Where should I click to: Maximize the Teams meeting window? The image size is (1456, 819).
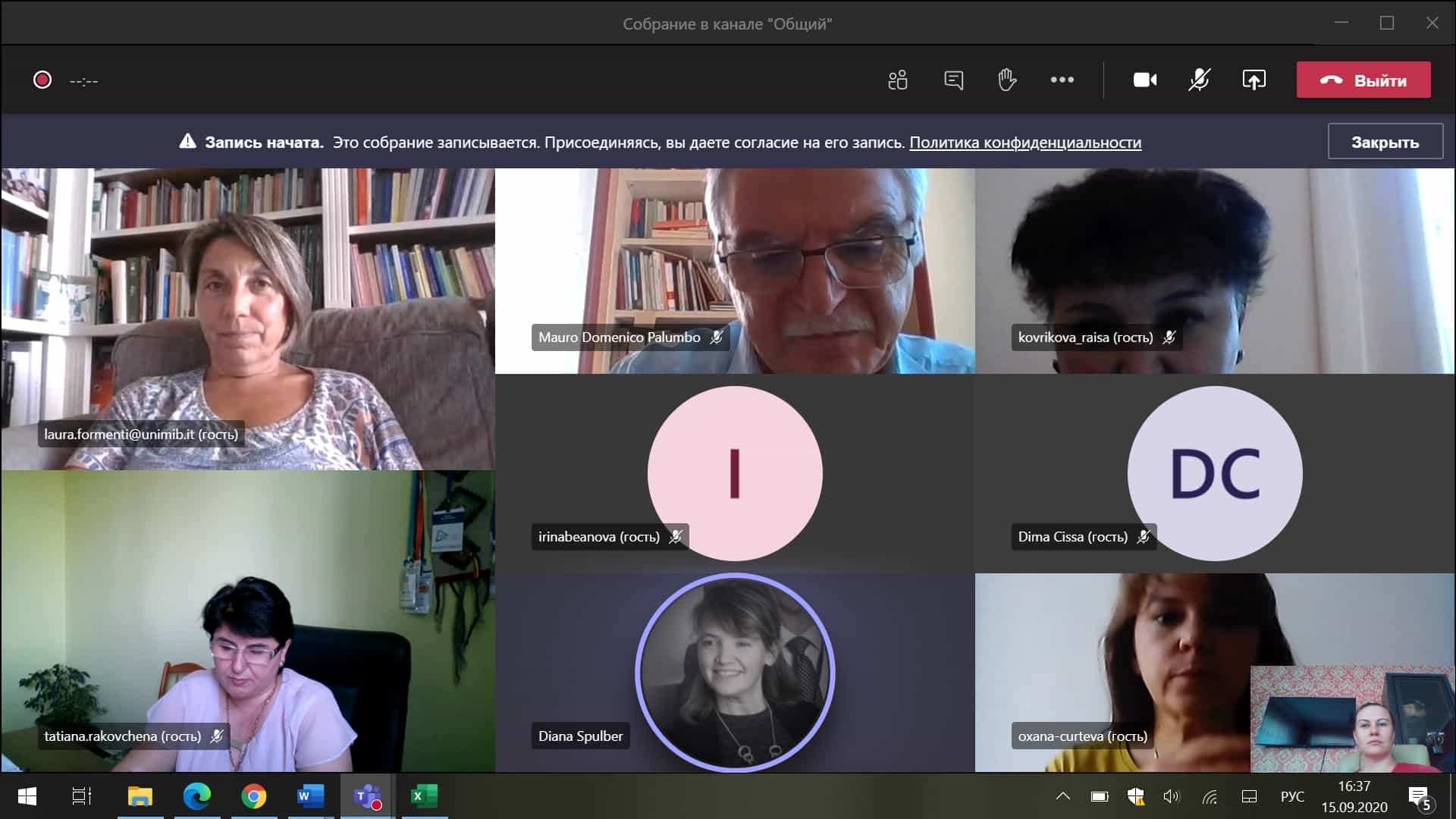tap(1387, 23)
